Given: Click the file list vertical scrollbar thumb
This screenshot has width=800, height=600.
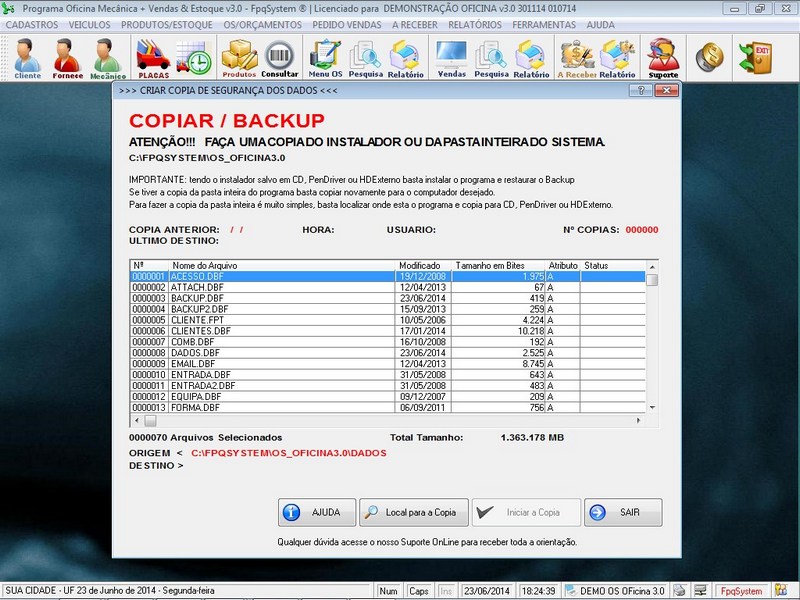Looking at the screenshot, I should tap(652, 280).
